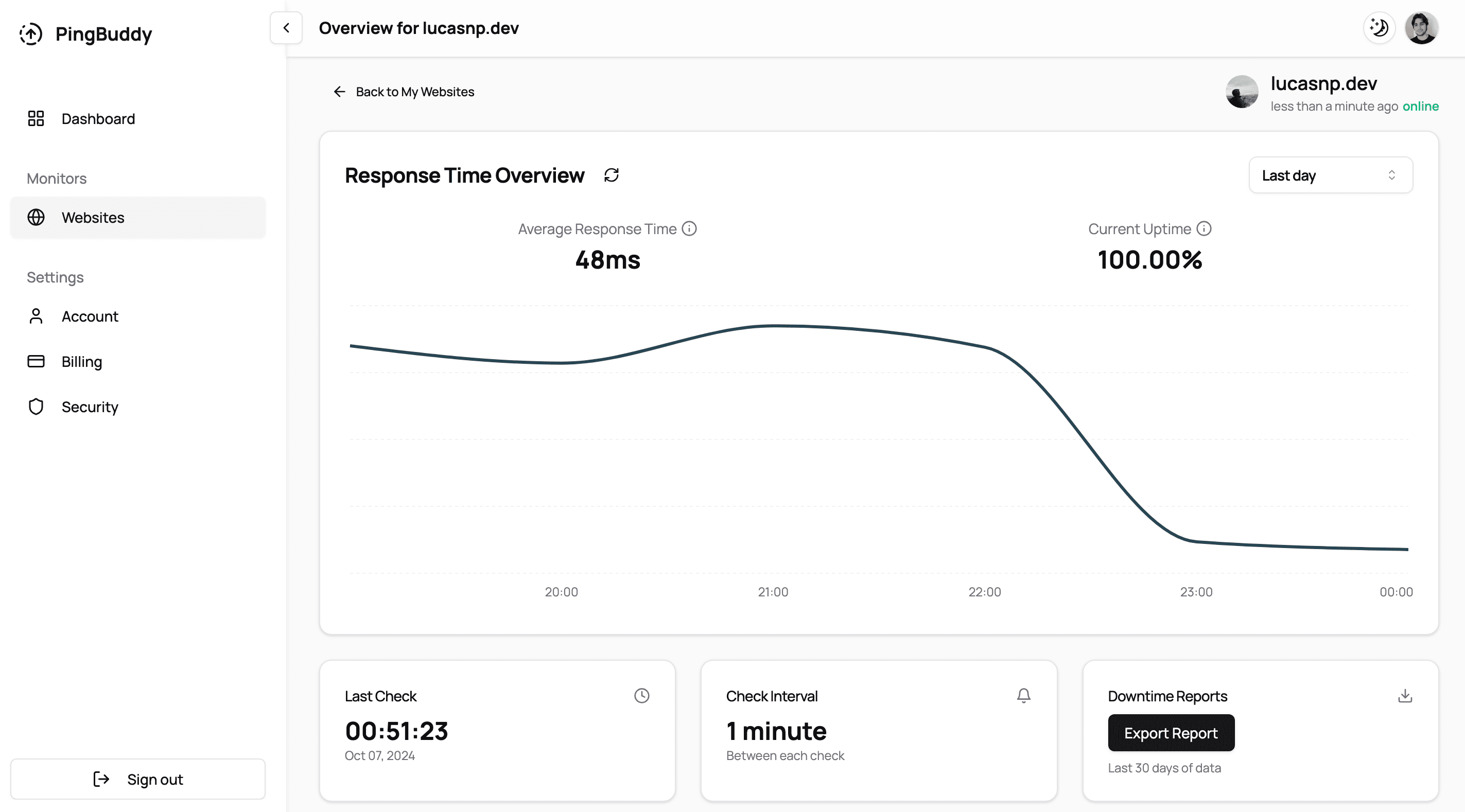
Task: Click the 100.00% uptime value
Action: 1150,260
